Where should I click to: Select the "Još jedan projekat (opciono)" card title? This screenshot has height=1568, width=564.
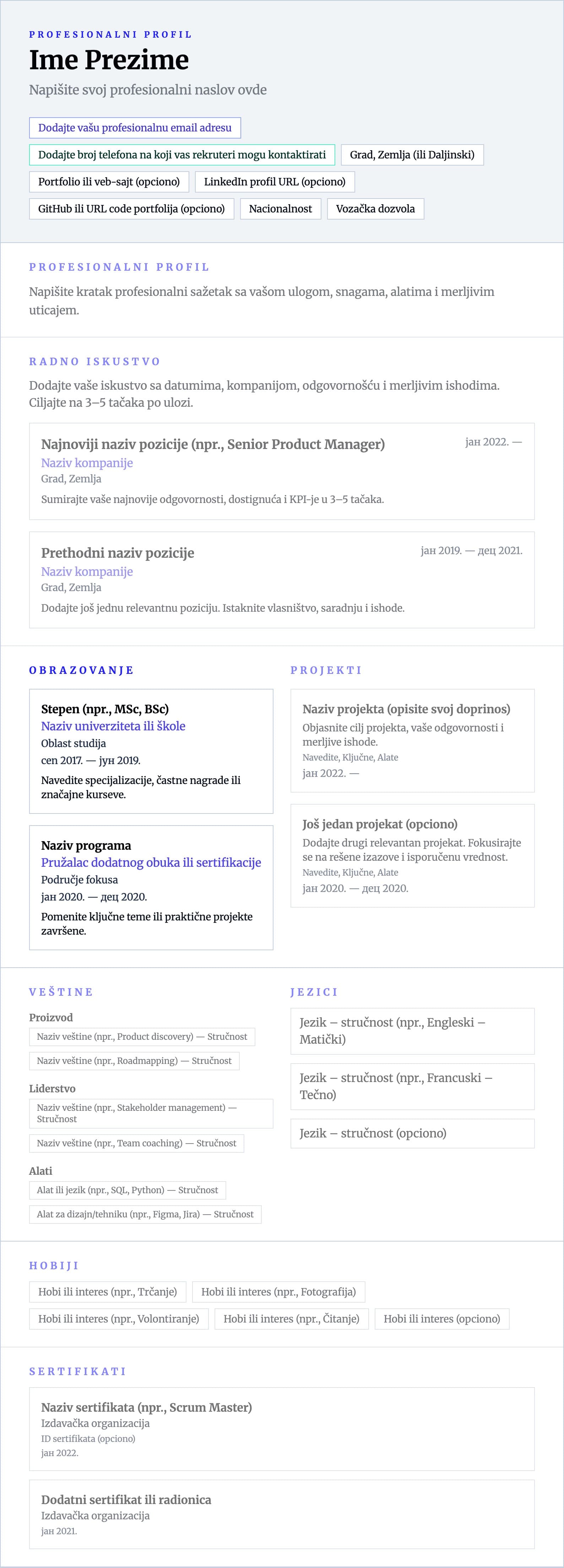(380, 824)
